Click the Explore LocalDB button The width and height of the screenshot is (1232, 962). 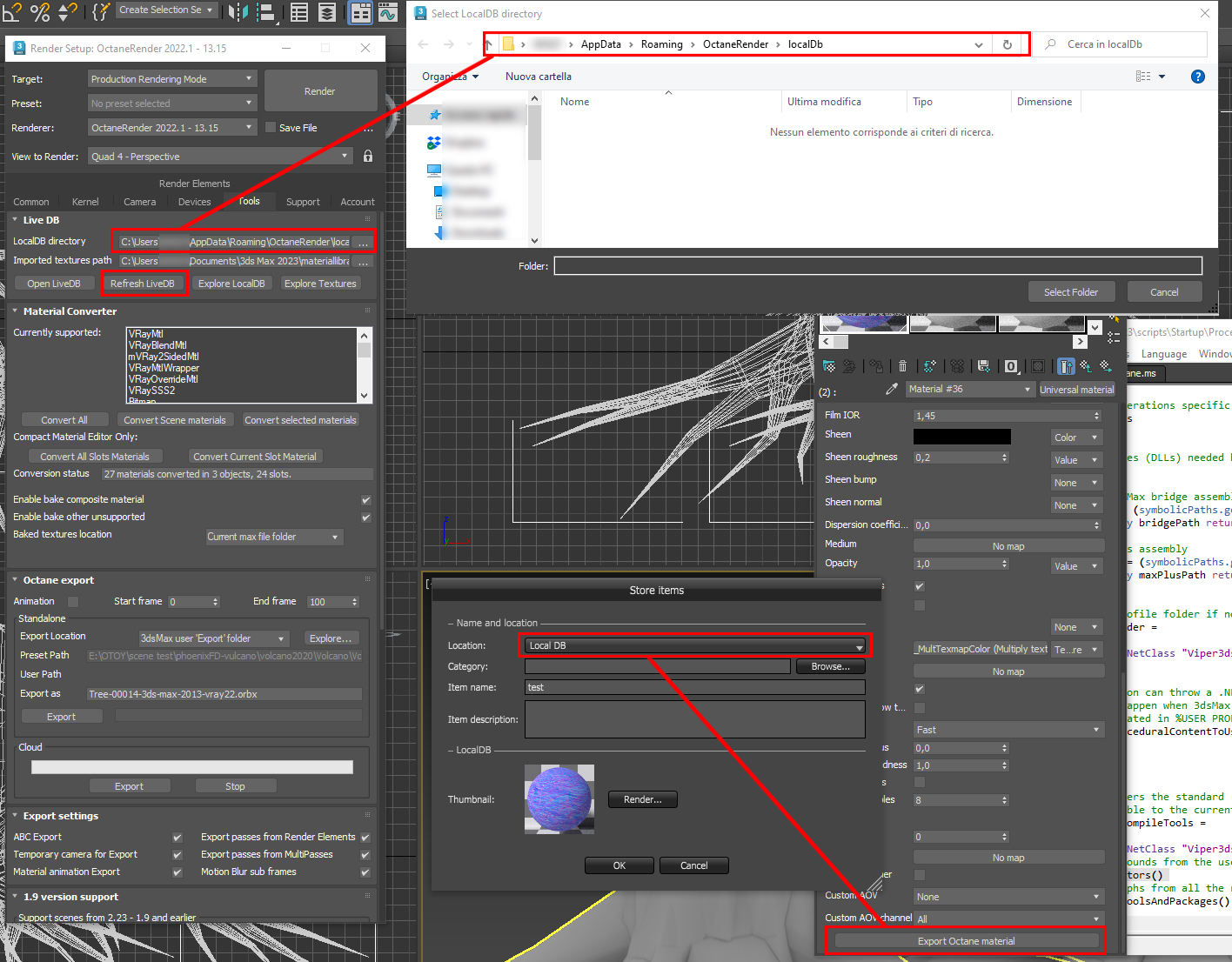click(x=231, y=284)
